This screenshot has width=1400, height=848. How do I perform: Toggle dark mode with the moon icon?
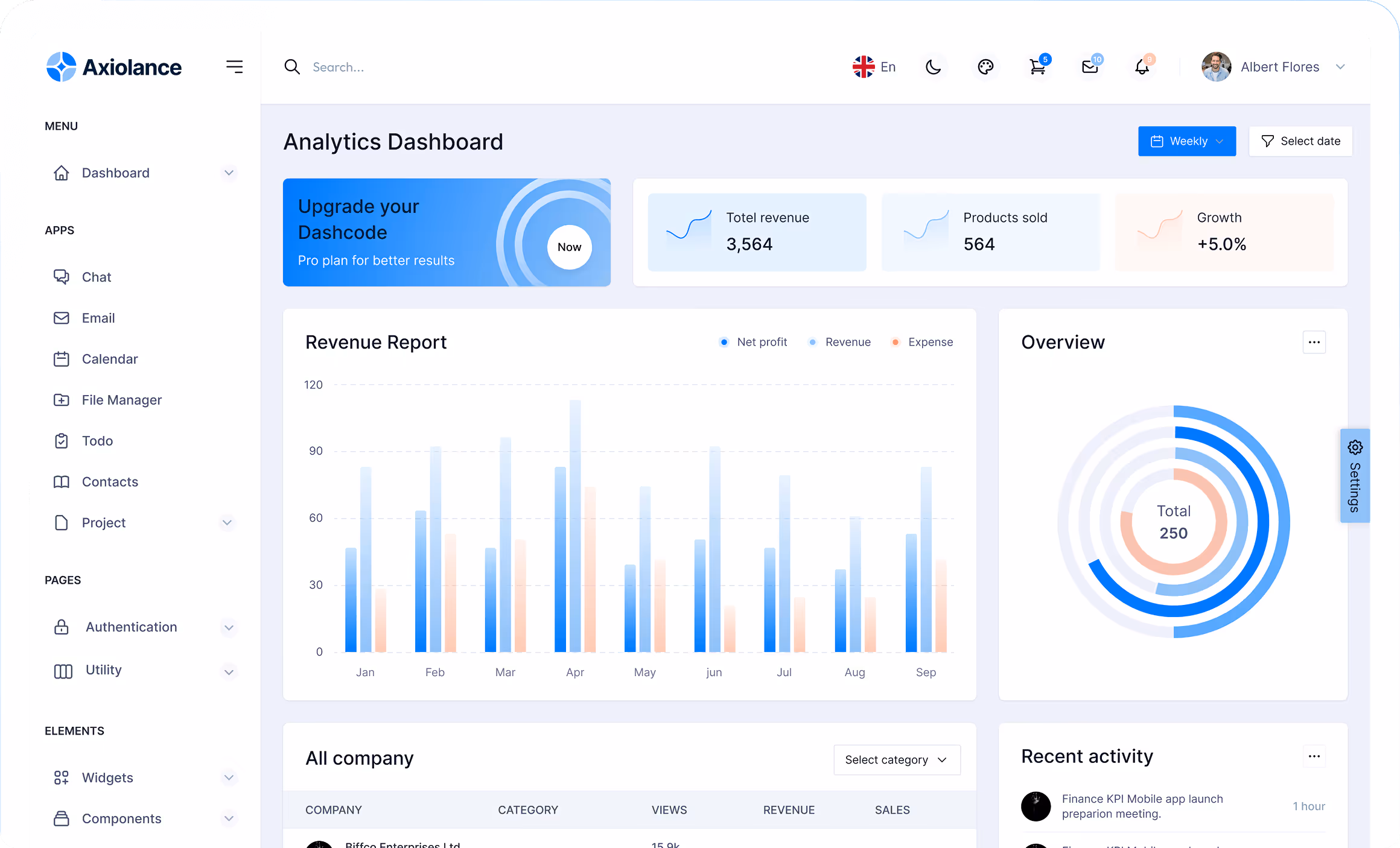pos(934,67)
